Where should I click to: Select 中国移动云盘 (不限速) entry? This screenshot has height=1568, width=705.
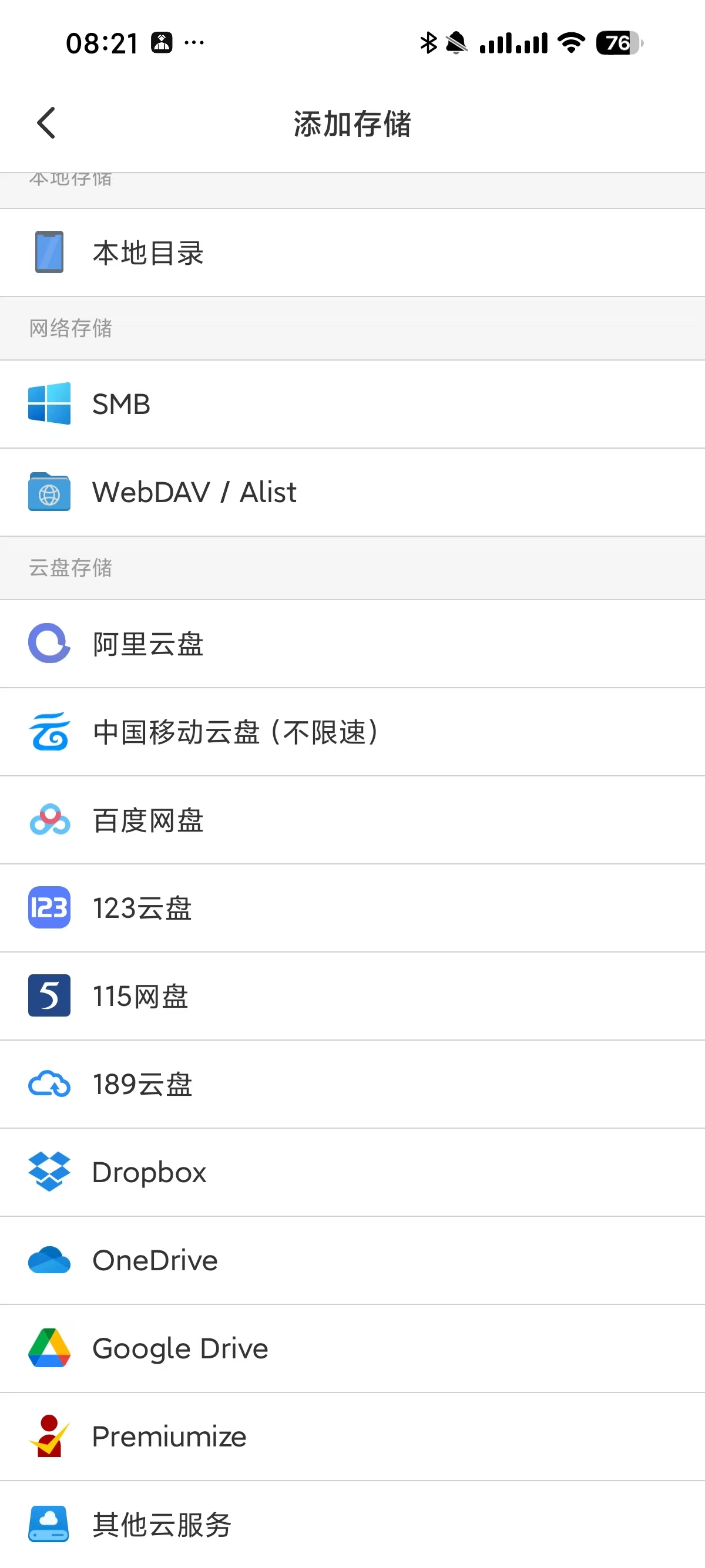(236, 732)
